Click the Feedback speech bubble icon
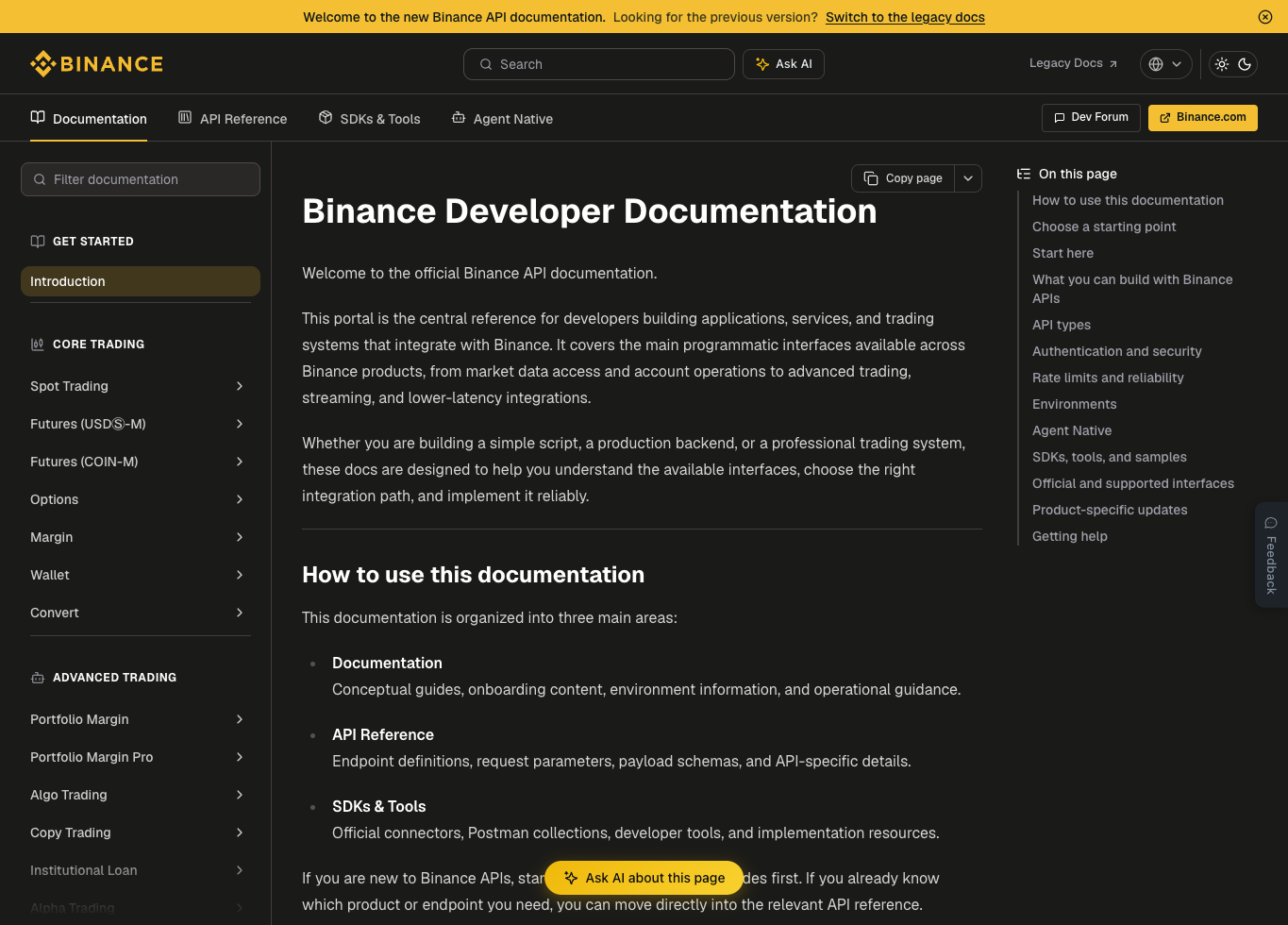Image resolution: width=1288 pixels, height=925 pixels. [x=1271, y=523]
